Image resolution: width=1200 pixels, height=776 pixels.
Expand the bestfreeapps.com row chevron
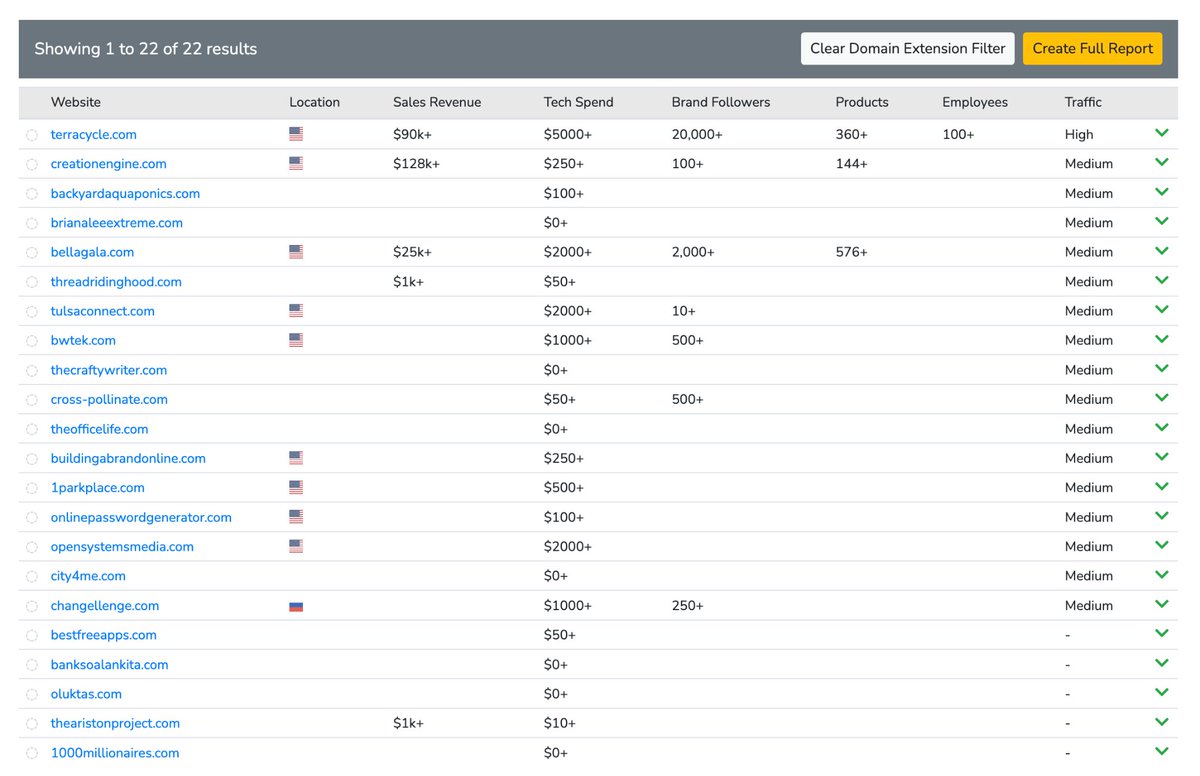[1161, 633]
